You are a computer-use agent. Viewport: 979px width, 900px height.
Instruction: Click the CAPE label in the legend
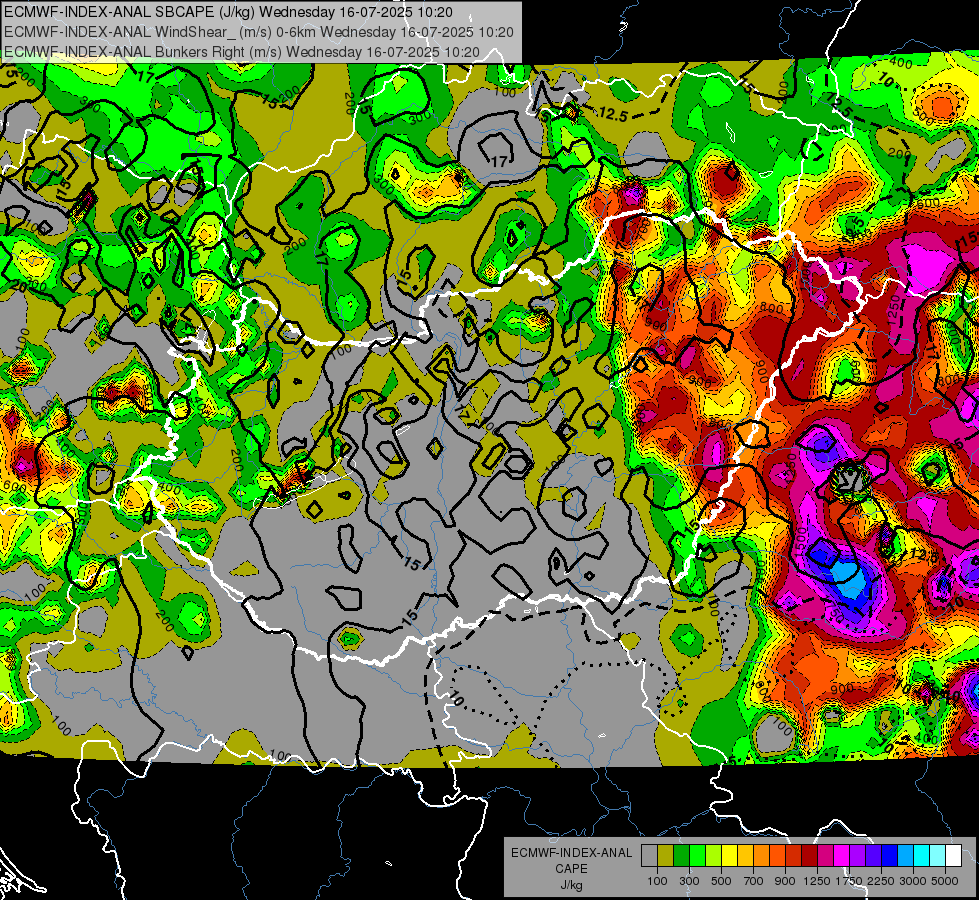point(571,869)
